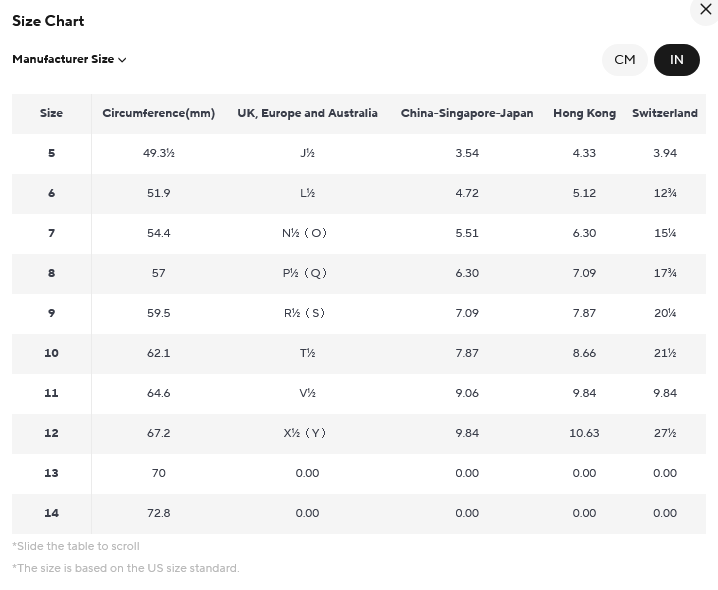Viewport: 718px width, 590px height.
Task: Click Switzerland value 3.94
Action: point(665,153)
